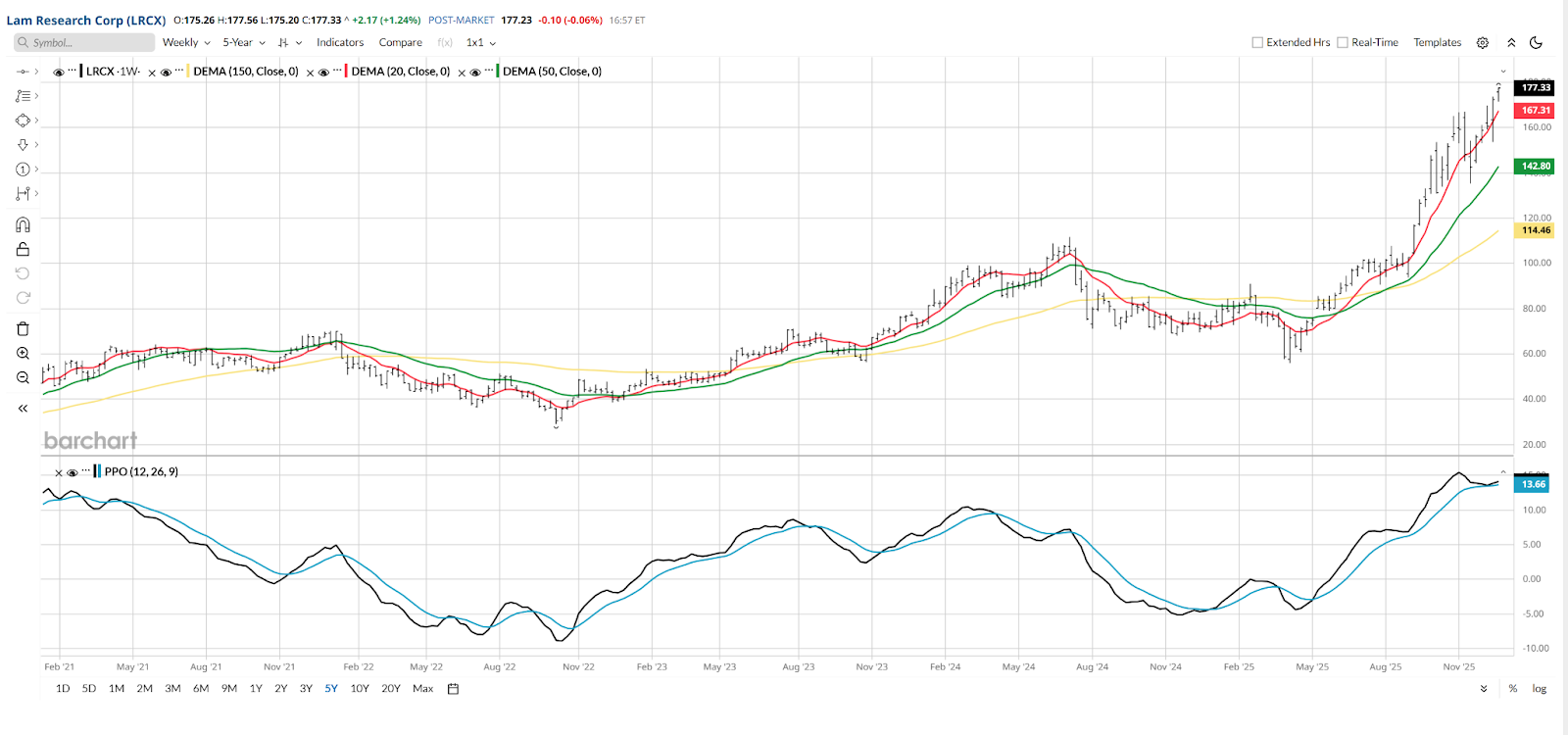Enable the Extended Hrs checkbox
1568x735 pixels.
click(x=1257, y=42)
